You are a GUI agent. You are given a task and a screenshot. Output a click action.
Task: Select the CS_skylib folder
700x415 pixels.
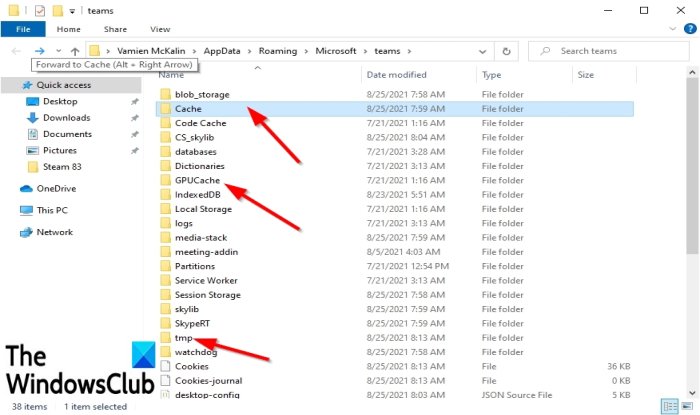point(194,137)
